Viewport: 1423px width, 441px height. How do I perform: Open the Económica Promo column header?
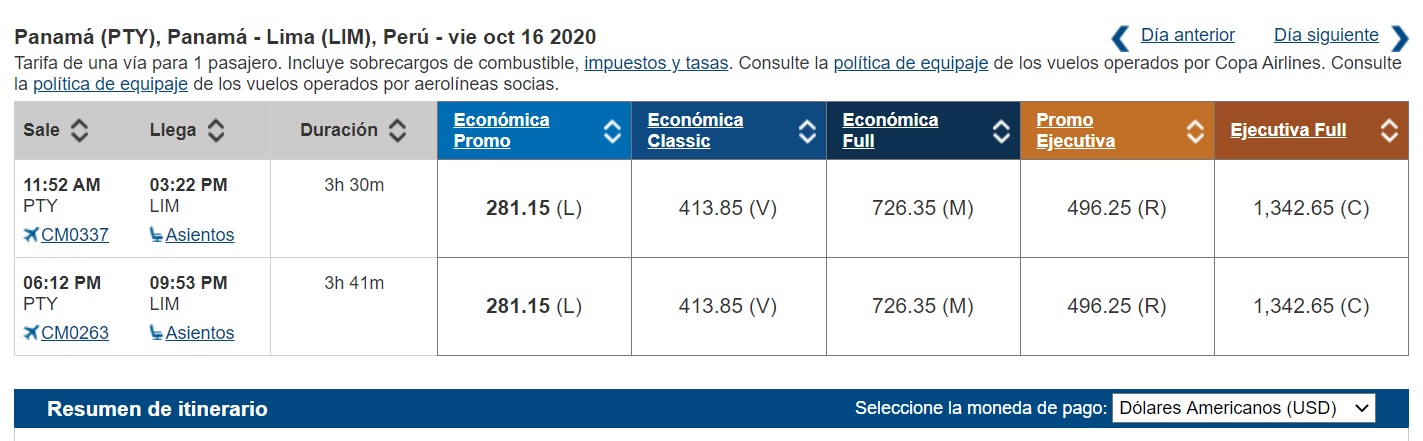[501, 130]
